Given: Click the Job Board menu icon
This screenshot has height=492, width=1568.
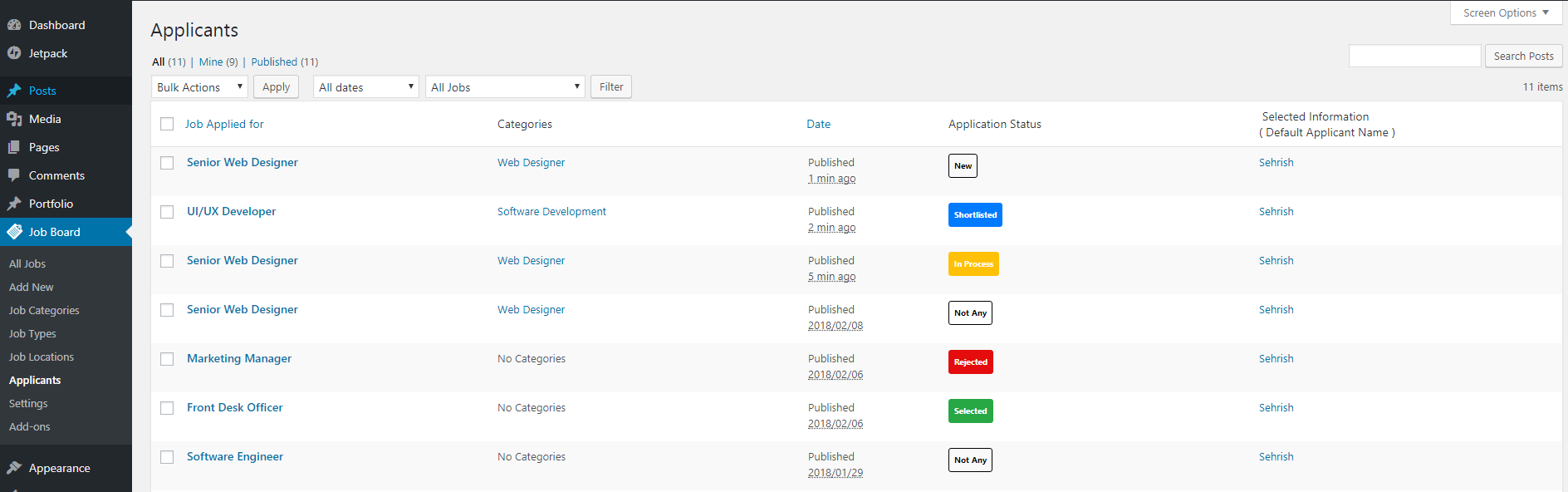Looking at the screenshot, I should click(x=14, y=232).
